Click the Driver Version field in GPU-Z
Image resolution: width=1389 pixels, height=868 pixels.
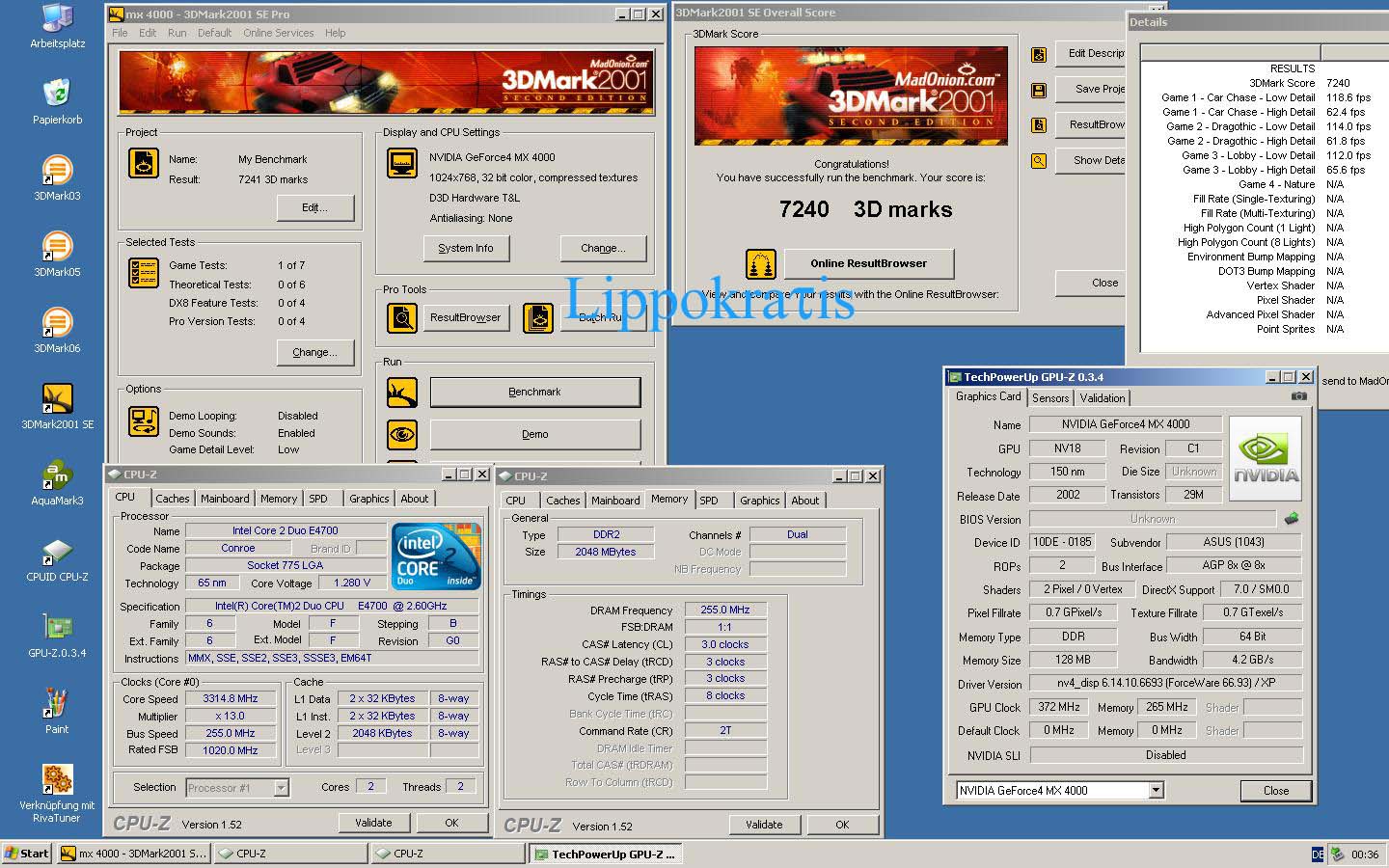[x=1165, y=683]
